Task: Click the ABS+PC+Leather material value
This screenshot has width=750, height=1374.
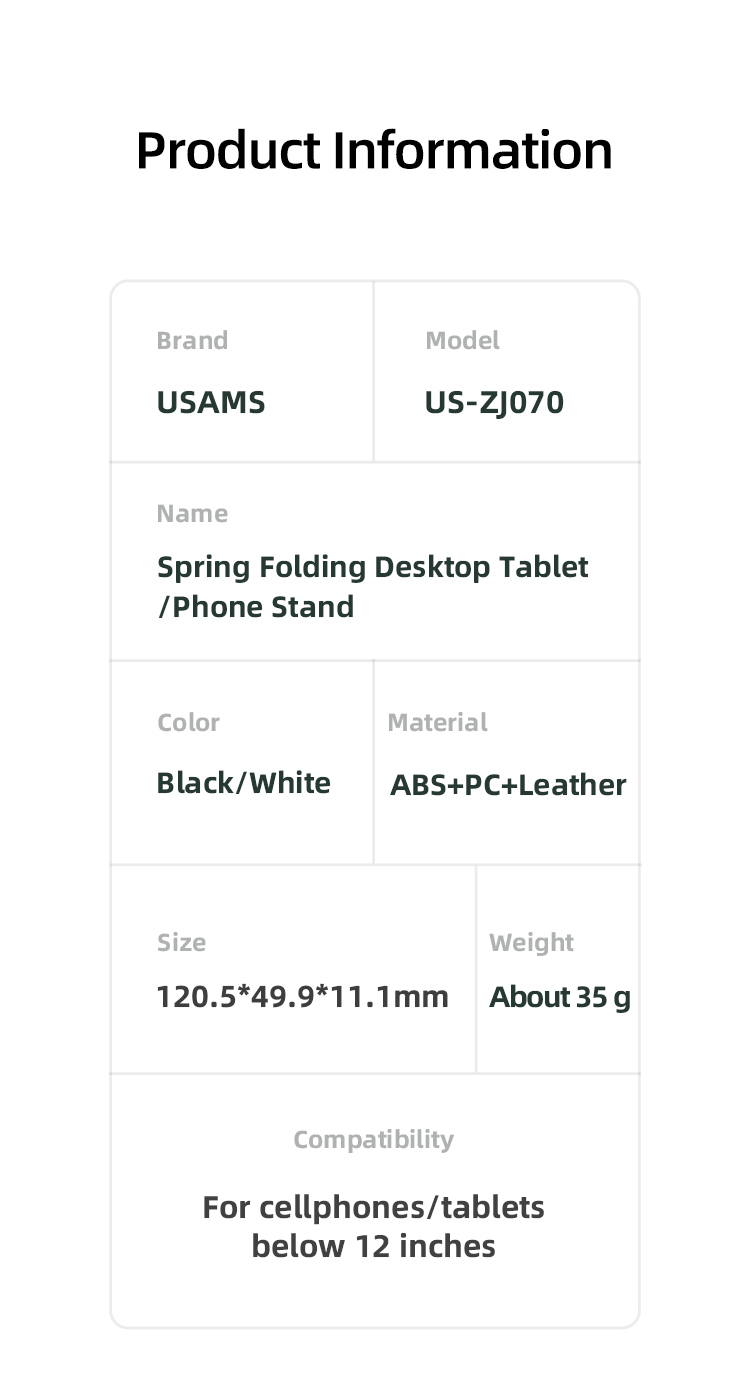Action: (x=508, y=785)
